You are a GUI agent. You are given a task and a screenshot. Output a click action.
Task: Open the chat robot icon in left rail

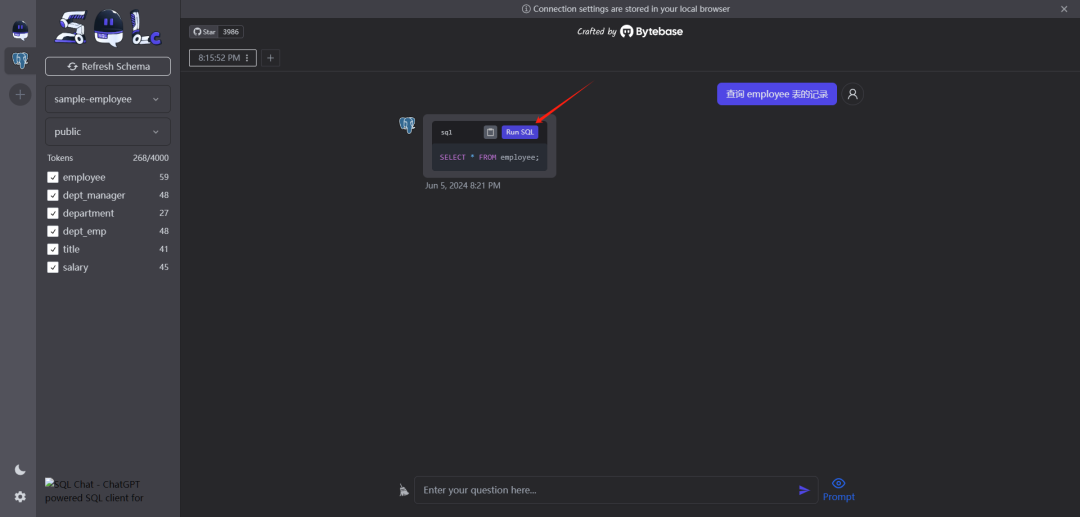pyautogui.click(x=20, y=30)
